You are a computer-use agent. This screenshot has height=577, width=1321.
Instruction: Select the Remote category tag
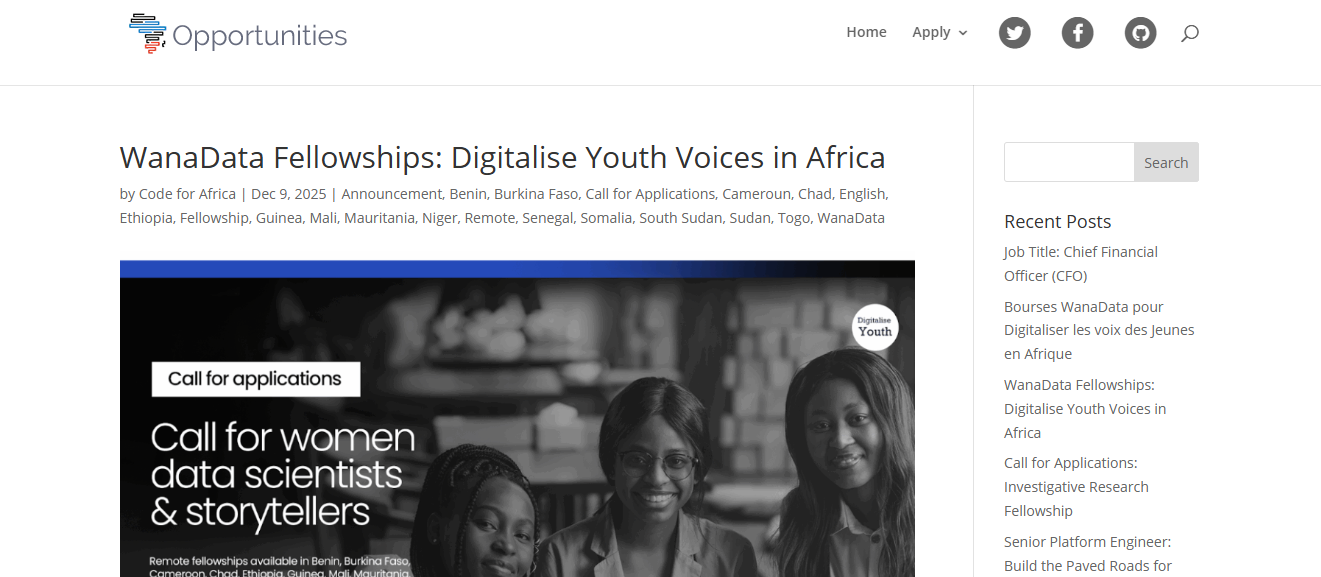490,217
